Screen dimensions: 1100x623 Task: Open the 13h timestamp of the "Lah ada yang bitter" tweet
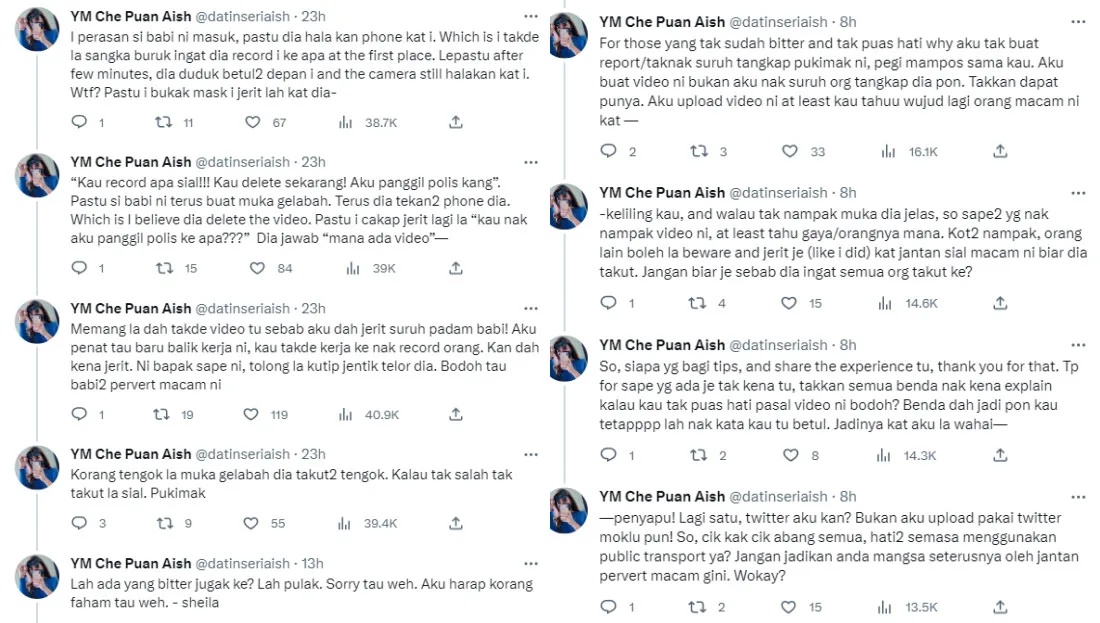[x=312, y=563]
